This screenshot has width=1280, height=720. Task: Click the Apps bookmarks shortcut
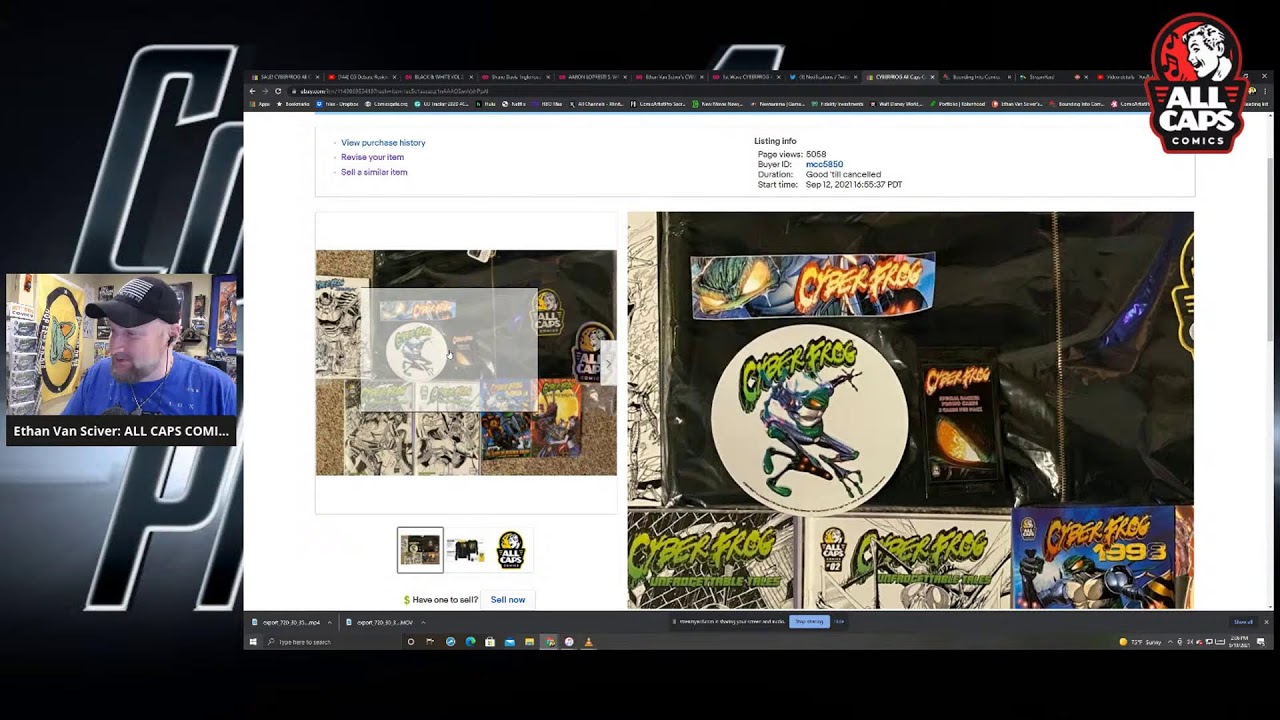pyautogui.click(x=262, y=104)
